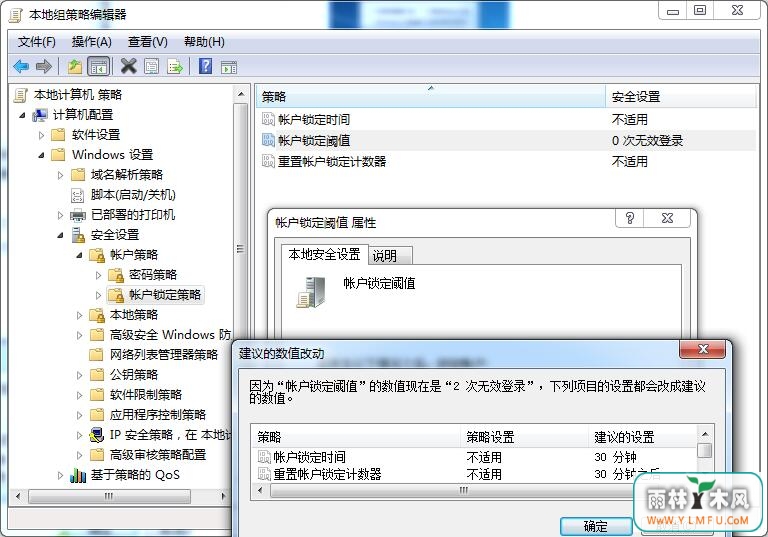Click the up one level folder icon
The image size is (768, 537).
(75, 66)
